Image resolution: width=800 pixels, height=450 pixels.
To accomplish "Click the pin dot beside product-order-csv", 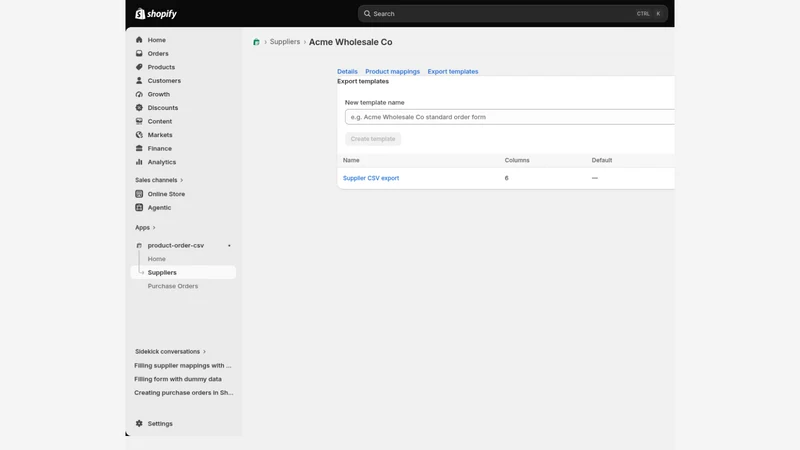I will click(x=229, y=245).
